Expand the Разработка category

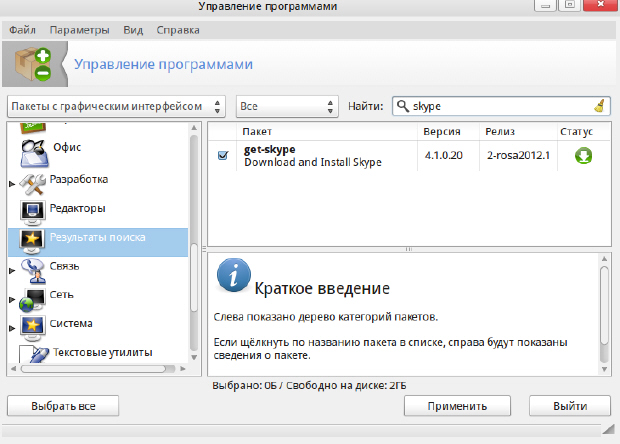pos(12,184)
